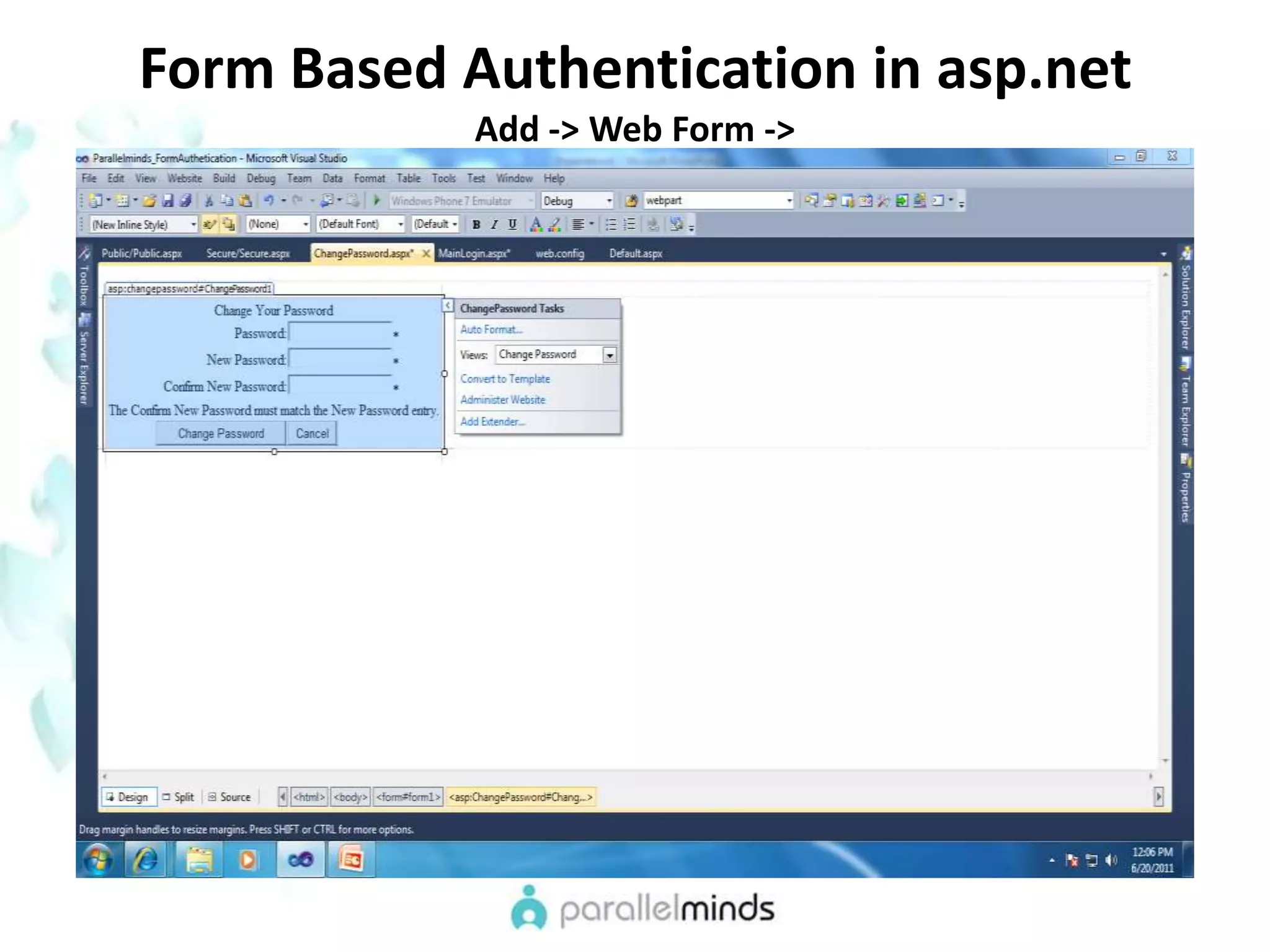Click the New Password input field
The height and width of the screenshot is (952, 1270).
[x=340, y=359]
